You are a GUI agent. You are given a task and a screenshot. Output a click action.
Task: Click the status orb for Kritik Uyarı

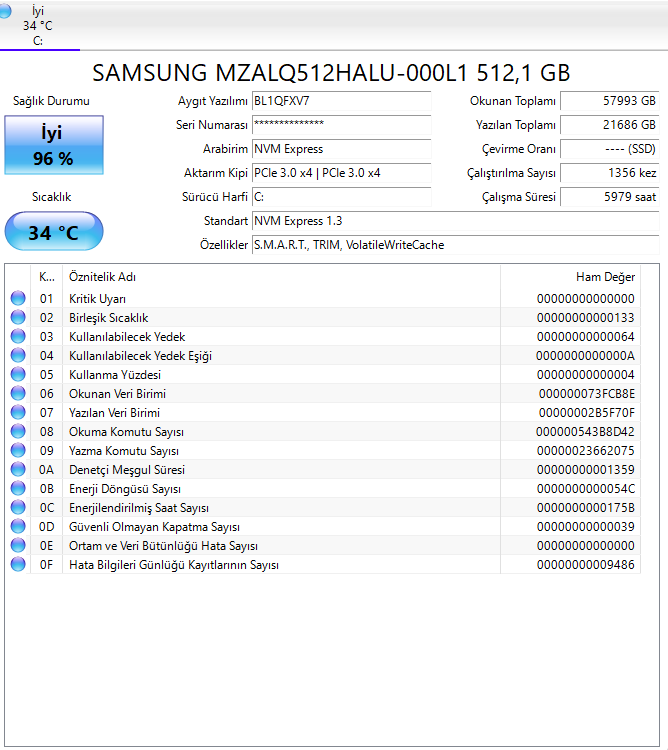[18, 298]
